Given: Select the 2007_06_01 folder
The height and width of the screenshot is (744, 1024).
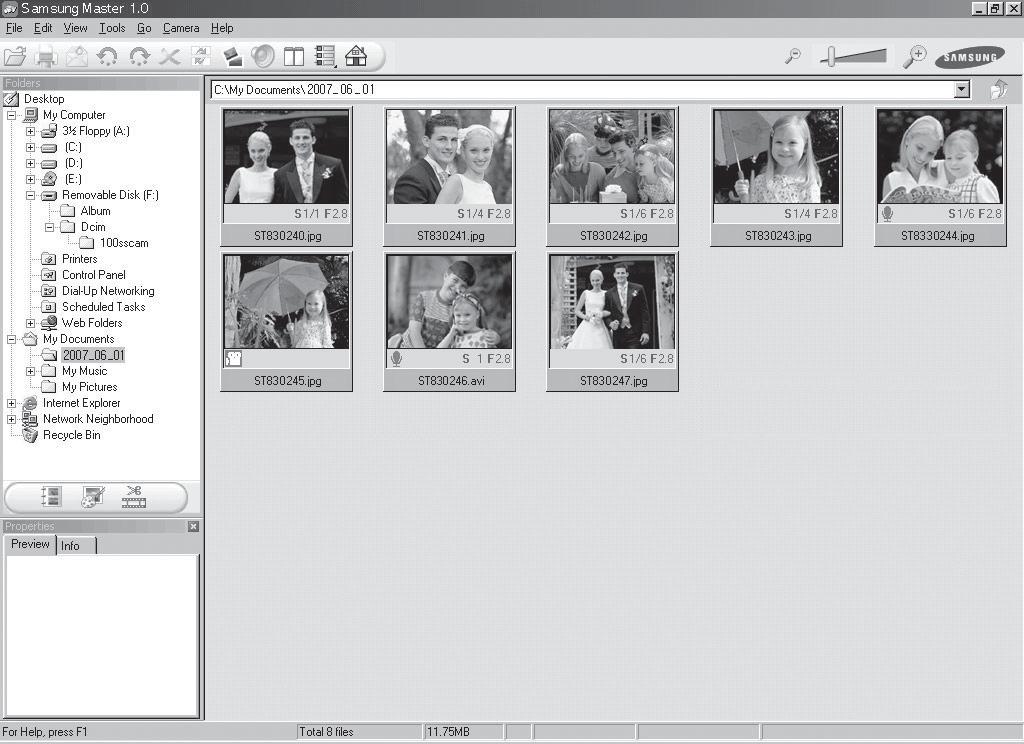Looking at the screenshot, I should (93, 355).
